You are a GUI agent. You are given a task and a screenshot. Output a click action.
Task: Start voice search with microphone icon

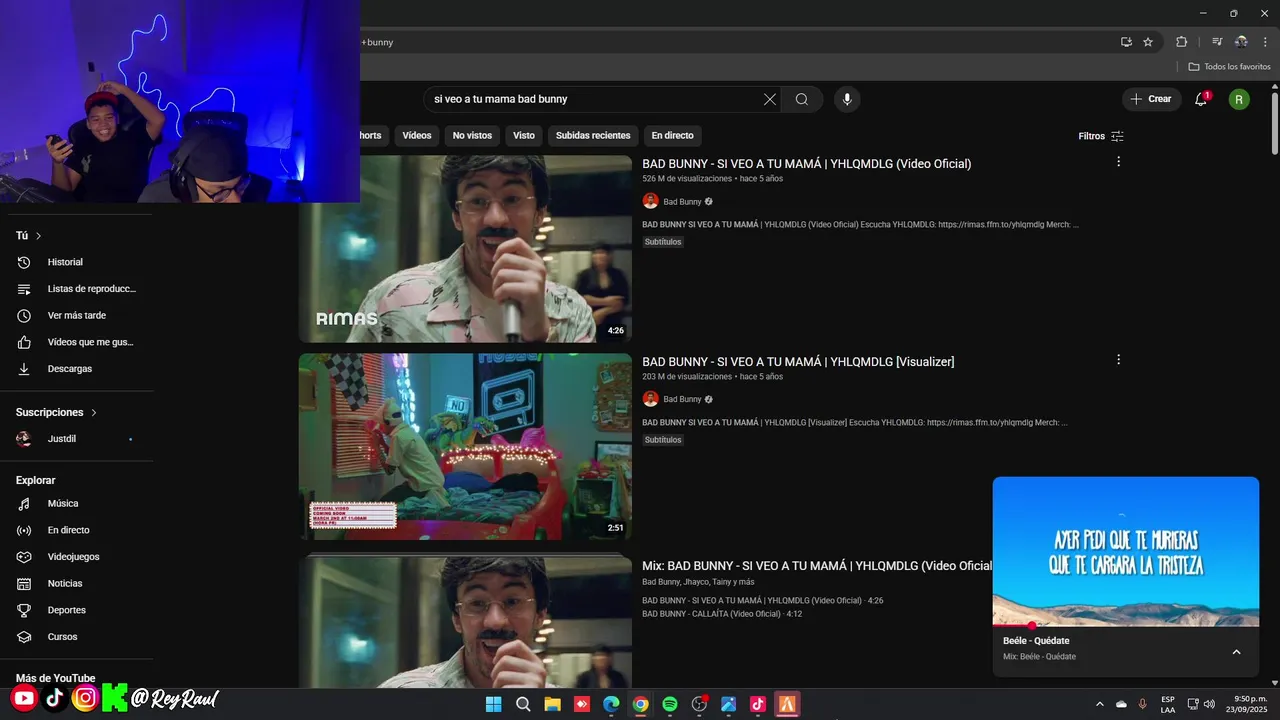pyautogui.click(x=847, y=99)
